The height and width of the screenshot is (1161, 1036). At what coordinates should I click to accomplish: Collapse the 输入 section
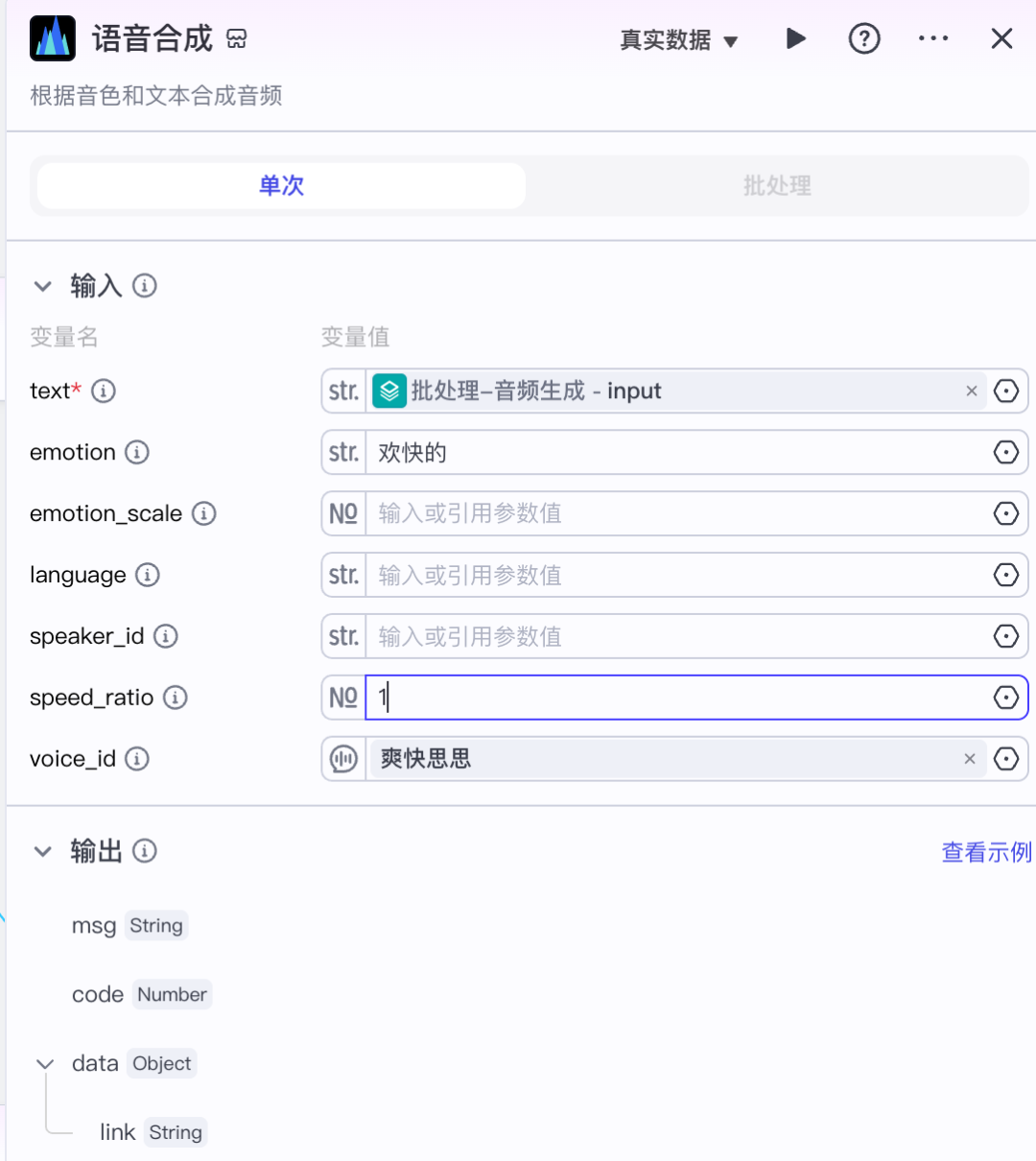click(42, 286)
